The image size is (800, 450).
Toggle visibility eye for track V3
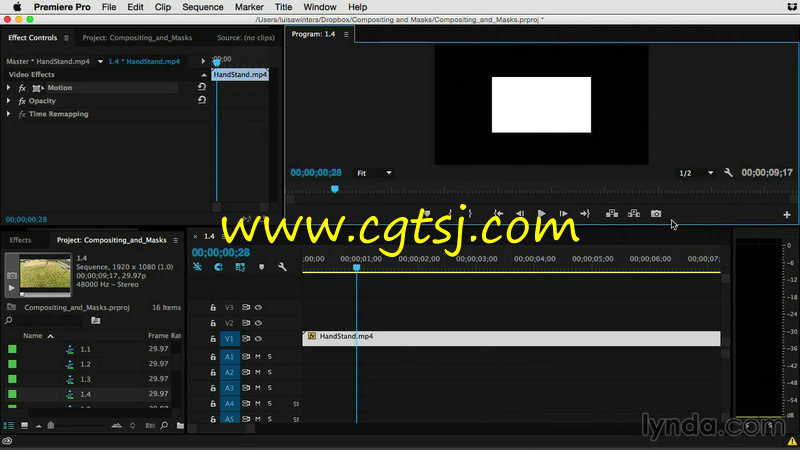[x=259, y=308]
